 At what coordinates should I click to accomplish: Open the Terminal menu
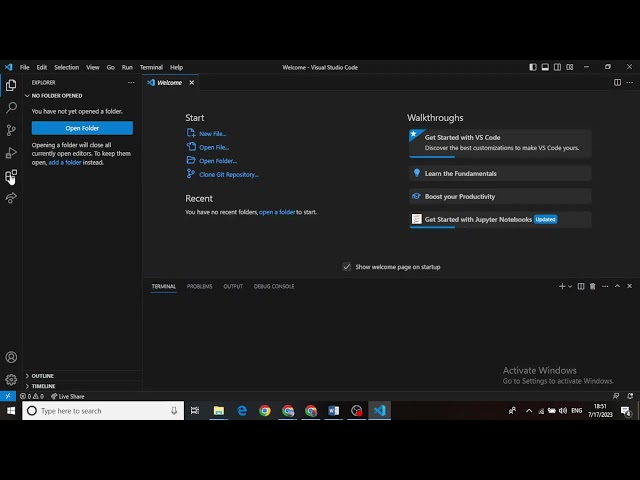pos(151,67)
